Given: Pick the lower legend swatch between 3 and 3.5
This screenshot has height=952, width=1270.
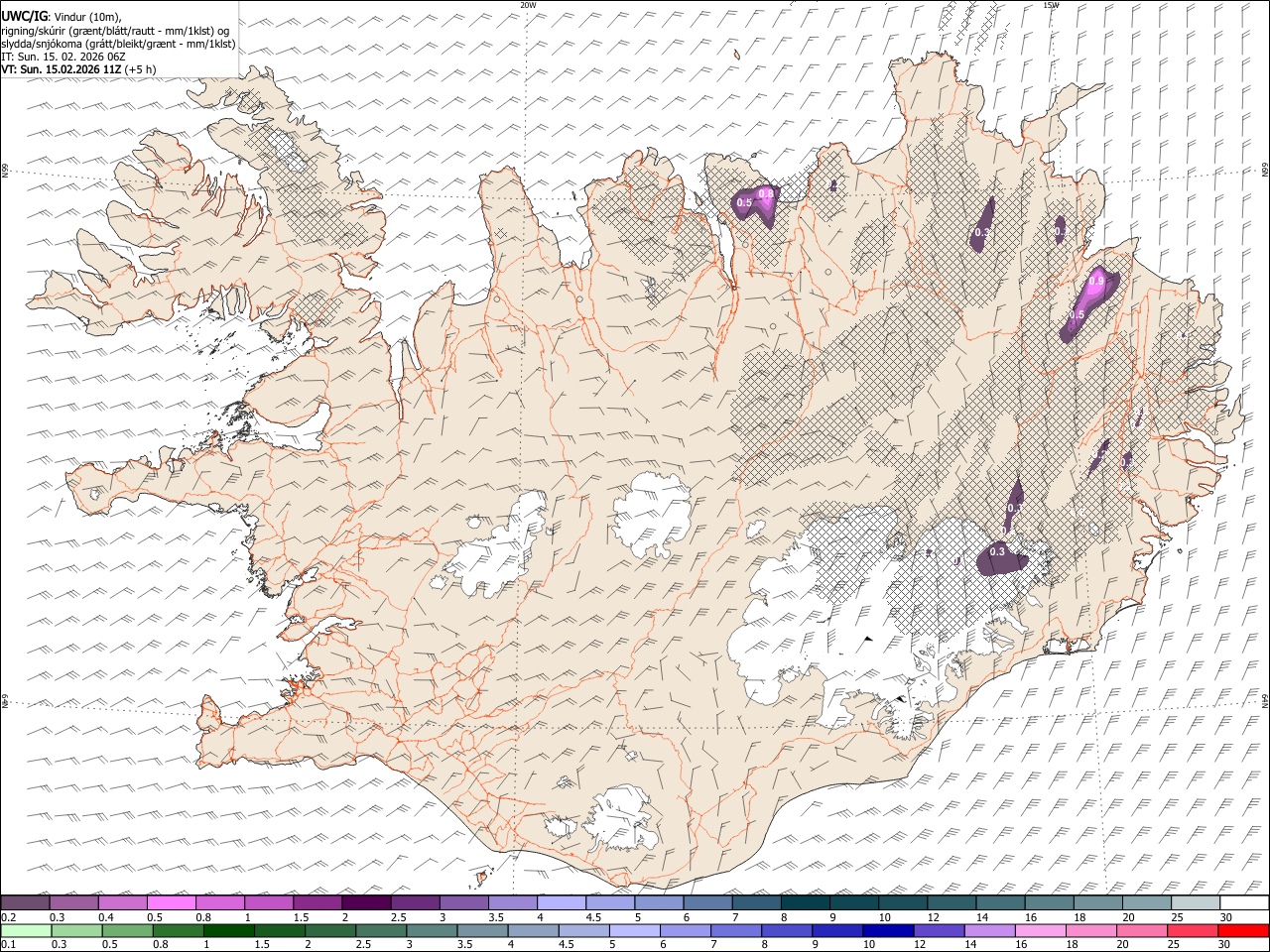Looking at the screenshot, I should (431, 930).
